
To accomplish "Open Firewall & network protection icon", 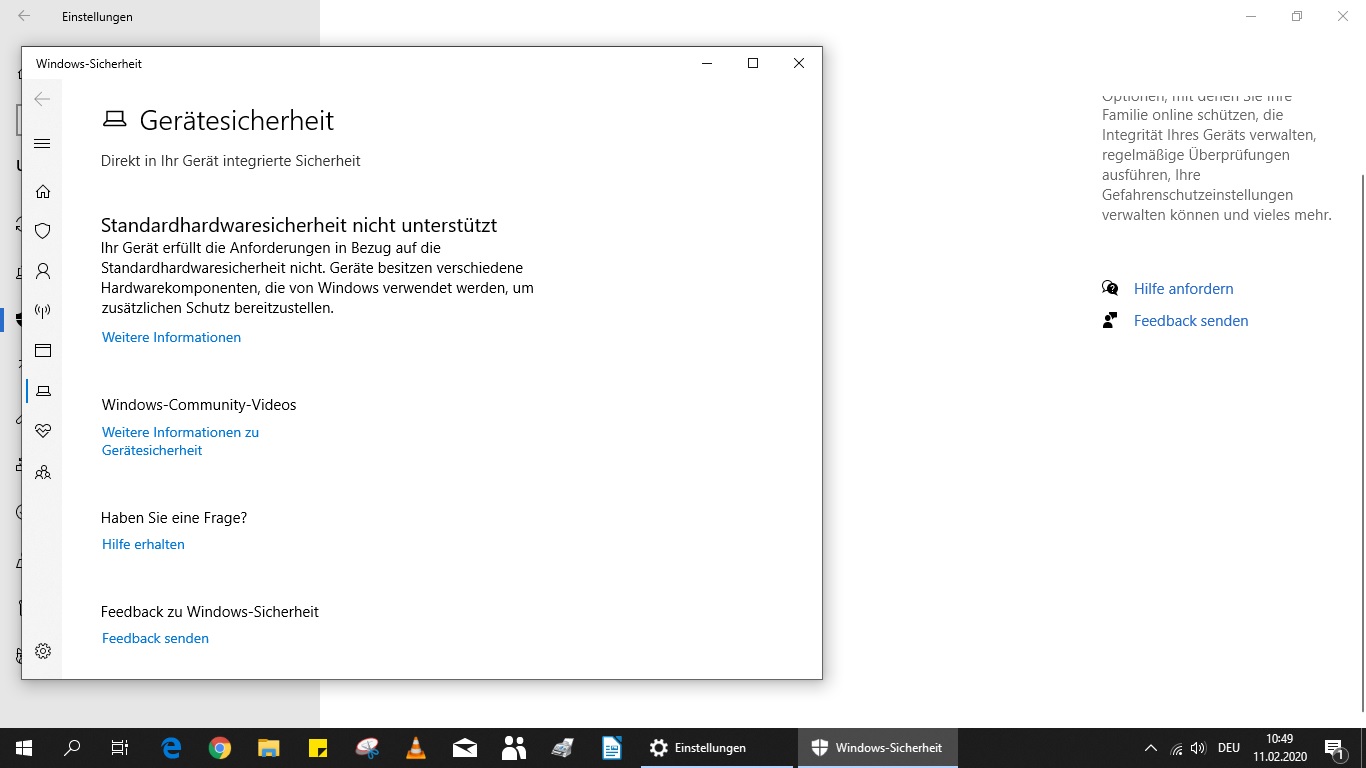I will coord(42,311).
